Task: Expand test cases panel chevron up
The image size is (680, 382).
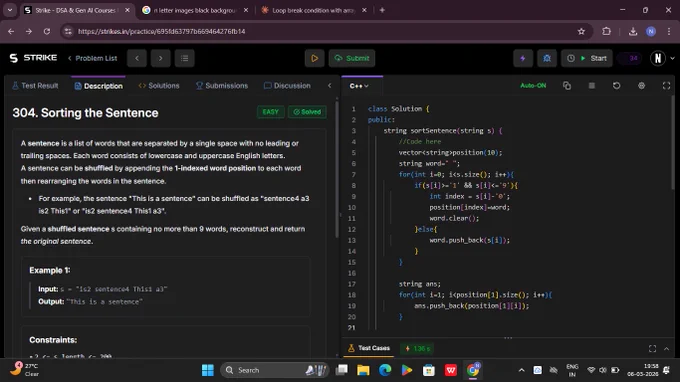Action: coord(667,349)
